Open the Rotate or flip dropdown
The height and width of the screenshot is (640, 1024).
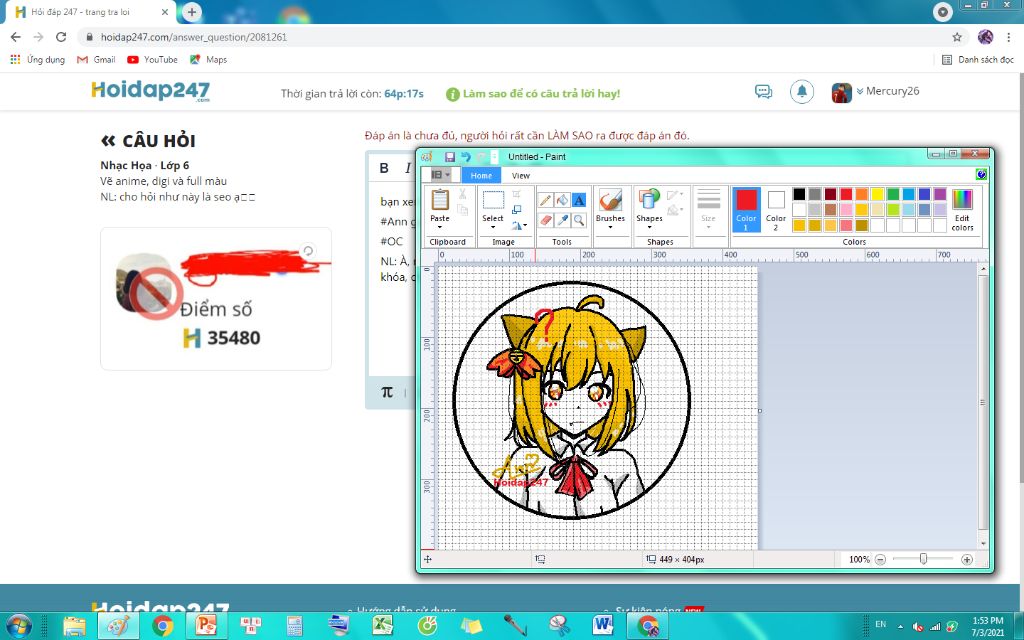(x=519, y=225)
